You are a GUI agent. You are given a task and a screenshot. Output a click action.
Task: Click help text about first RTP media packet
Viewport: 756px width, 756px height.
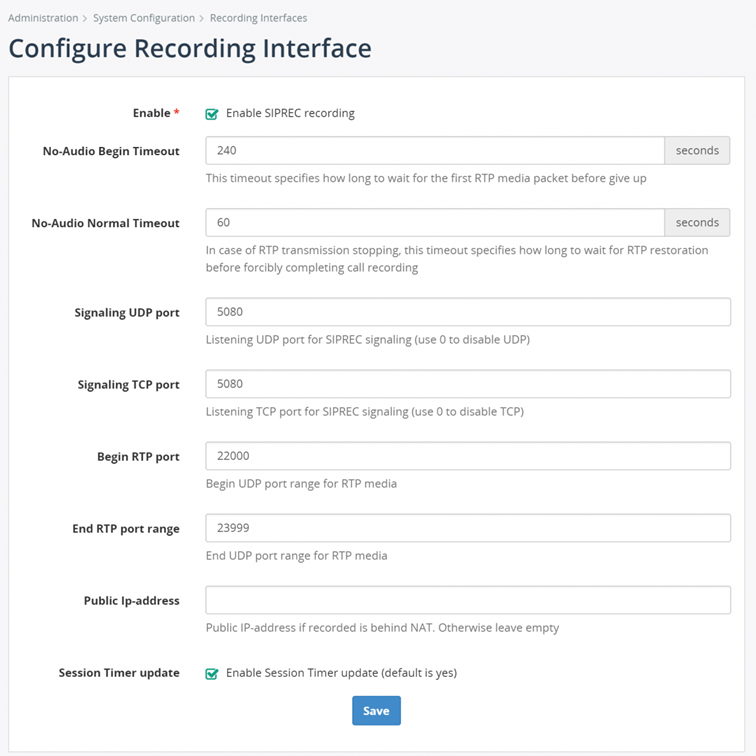click(x=426, y=178)
